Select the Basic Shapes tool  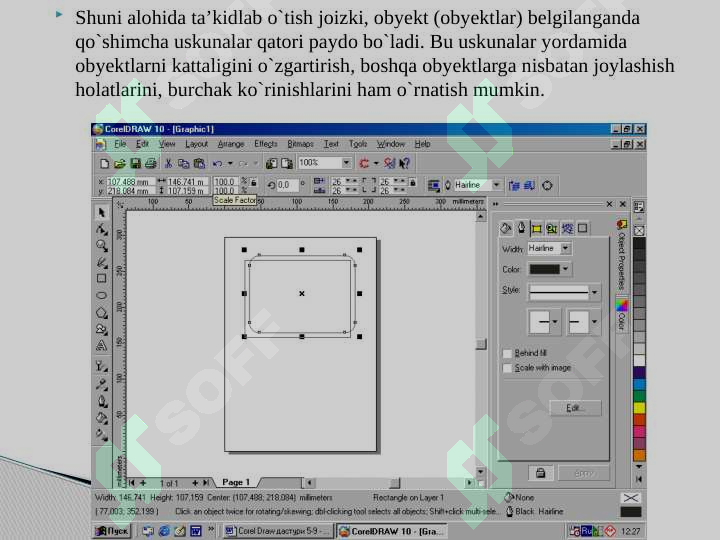click(x=102, y=329)
